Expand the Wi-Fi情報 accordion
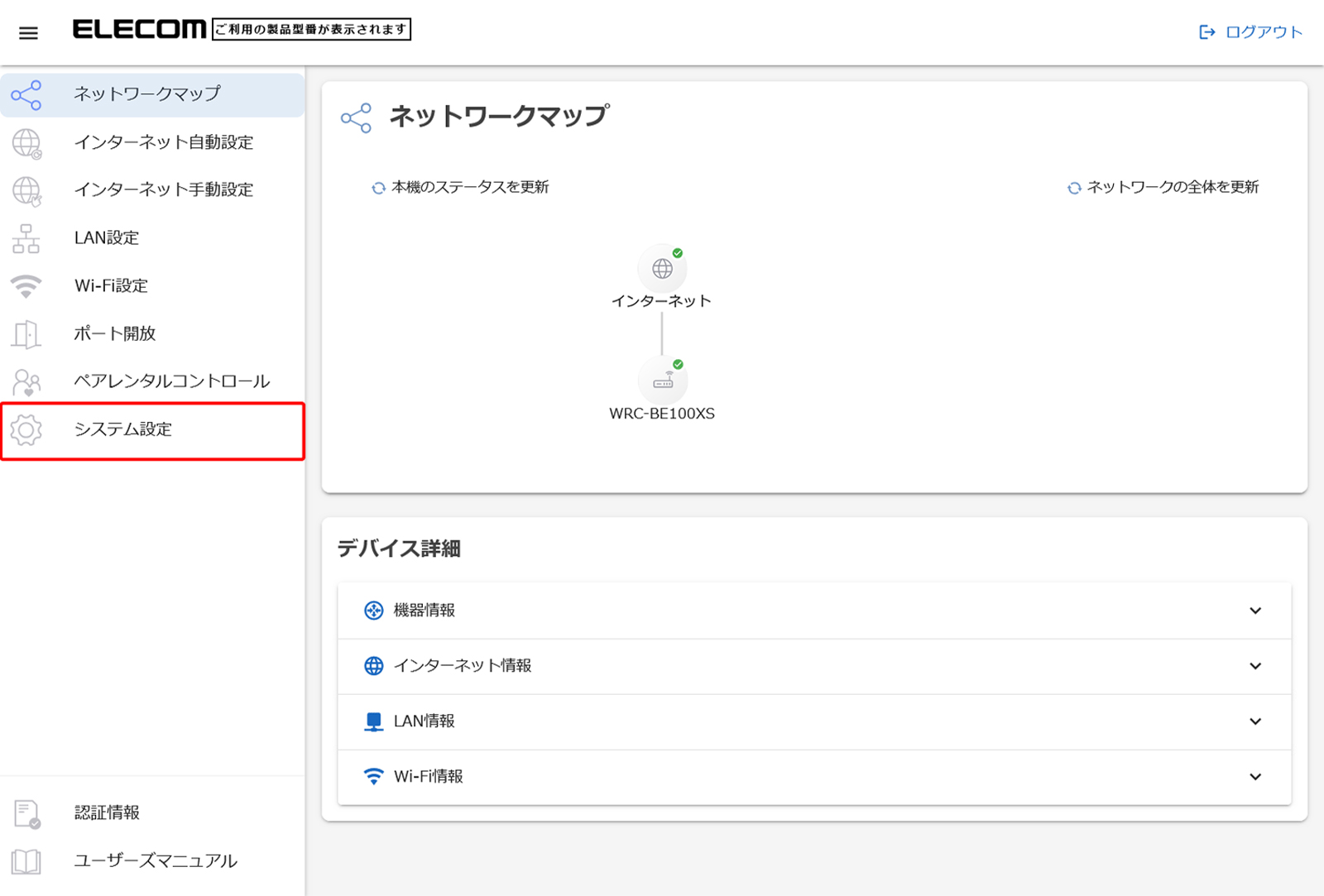The image size is (1324, 896). 1254,777
